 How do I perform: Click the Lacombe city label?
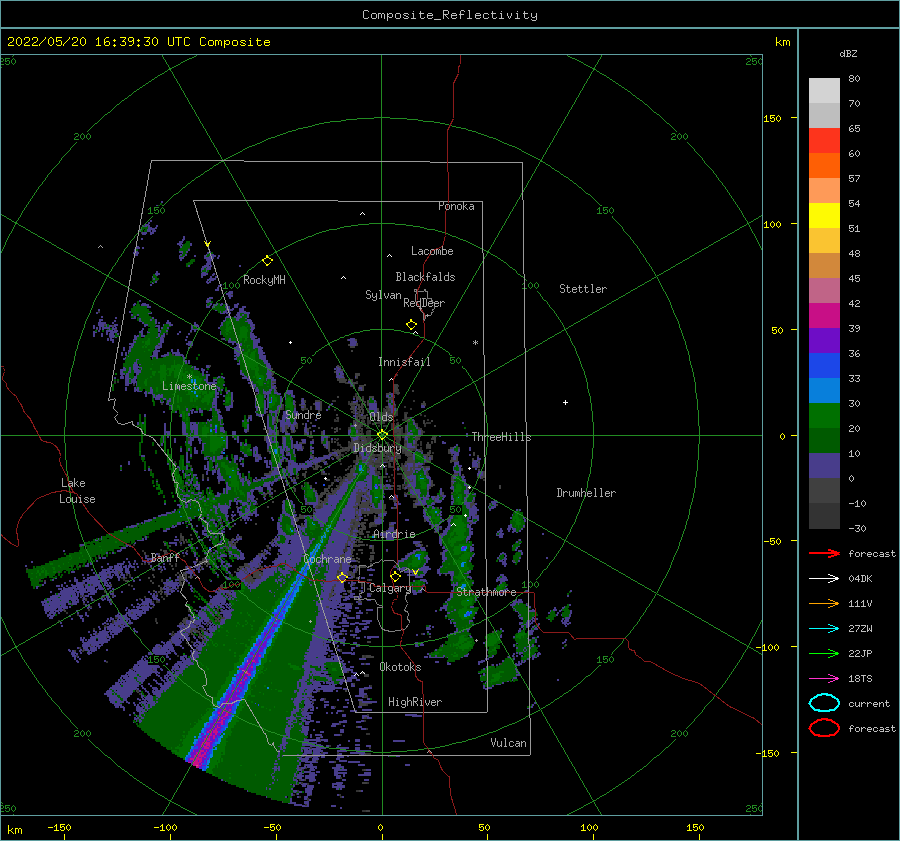(x=432, y=251)
